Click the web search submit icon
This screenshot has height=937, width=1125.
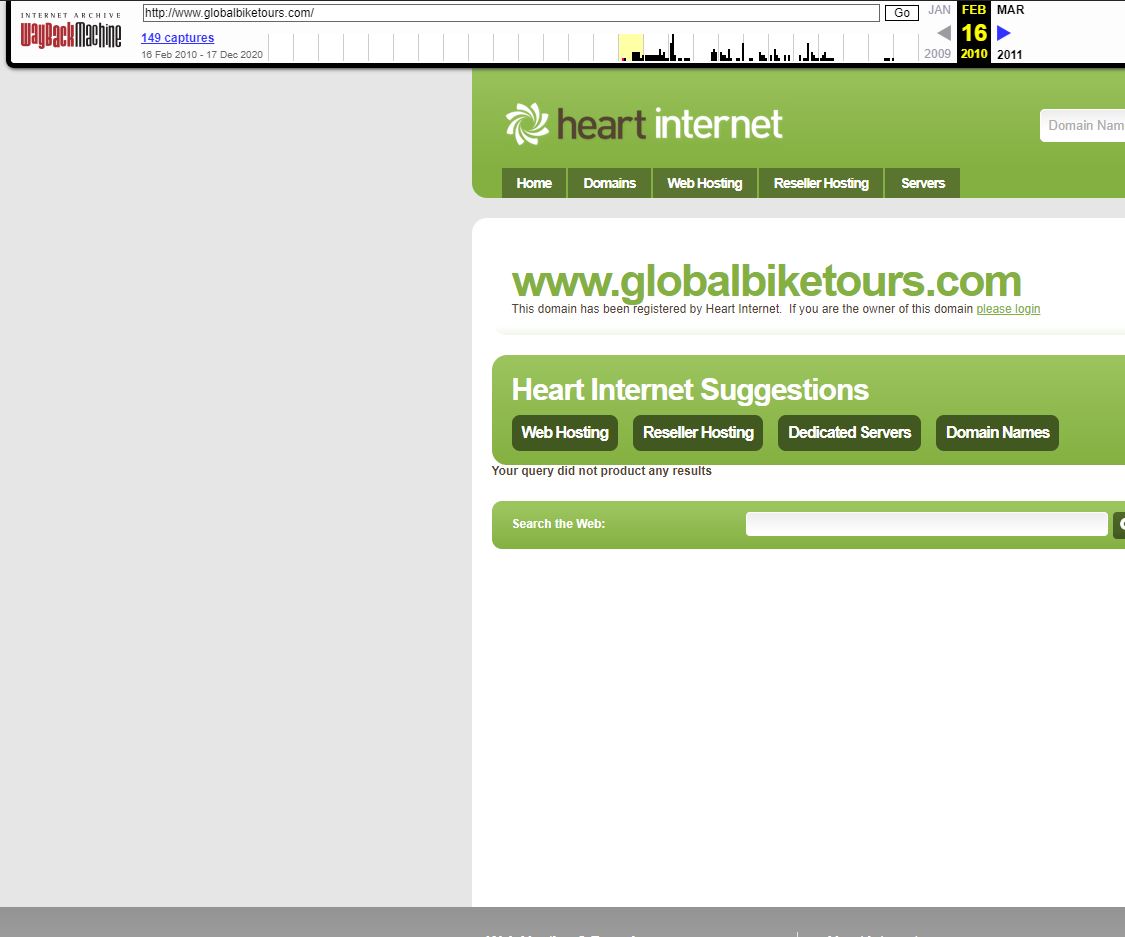click(x=1120, y=524)
